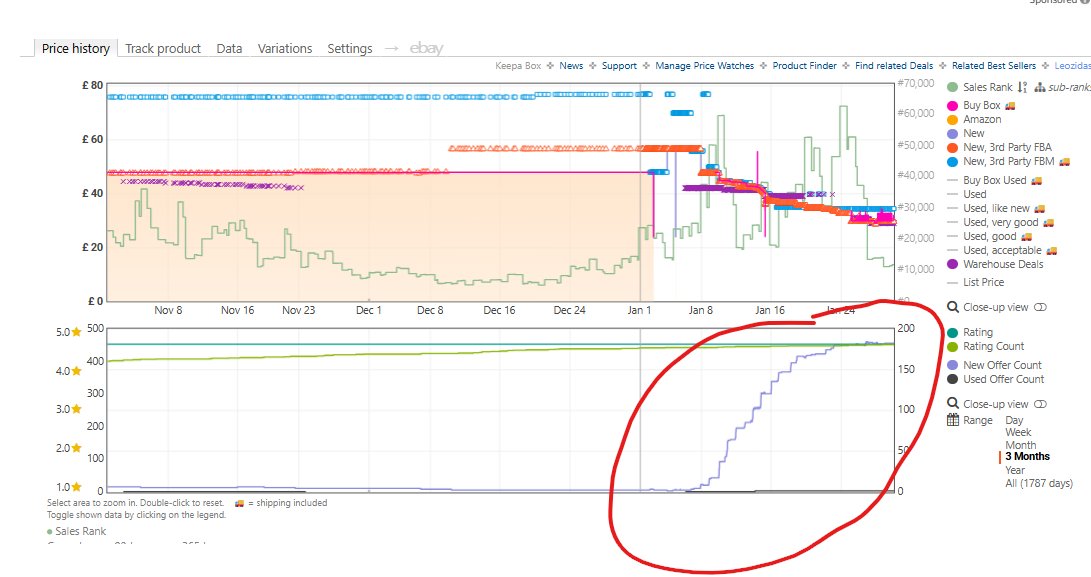Click the Dec 1 date axis label

pyautogui.click(x=369, y=310)
